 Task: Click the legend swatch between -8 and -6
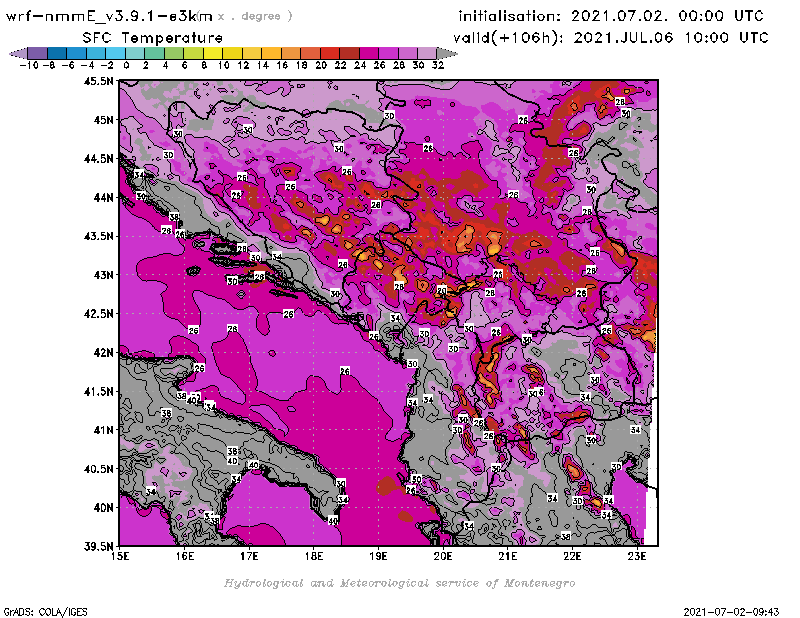pyautogui.click(x=57, y=53)
